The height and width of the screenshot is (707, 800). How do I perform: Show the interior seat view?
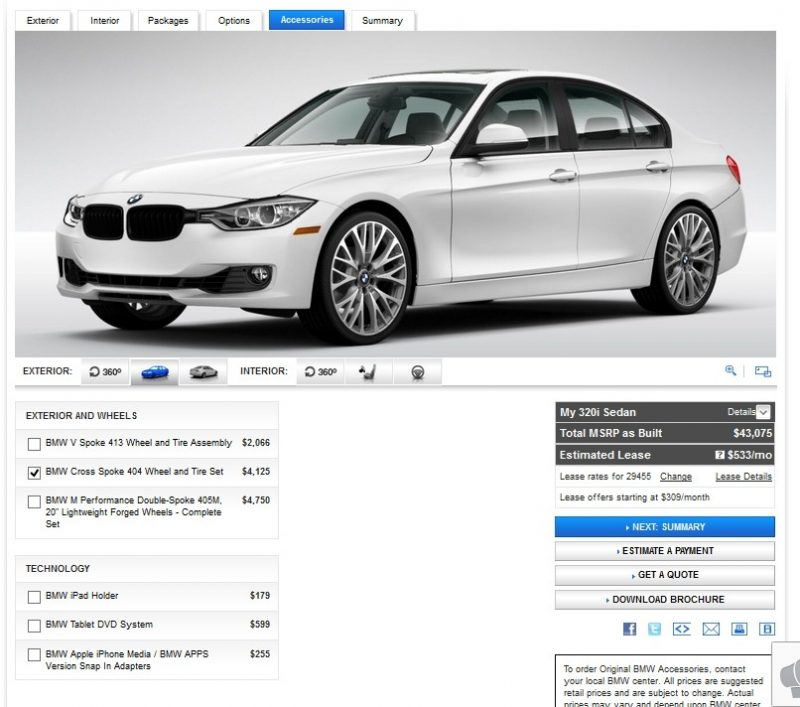pyautogui.click(x=368, y=372)
